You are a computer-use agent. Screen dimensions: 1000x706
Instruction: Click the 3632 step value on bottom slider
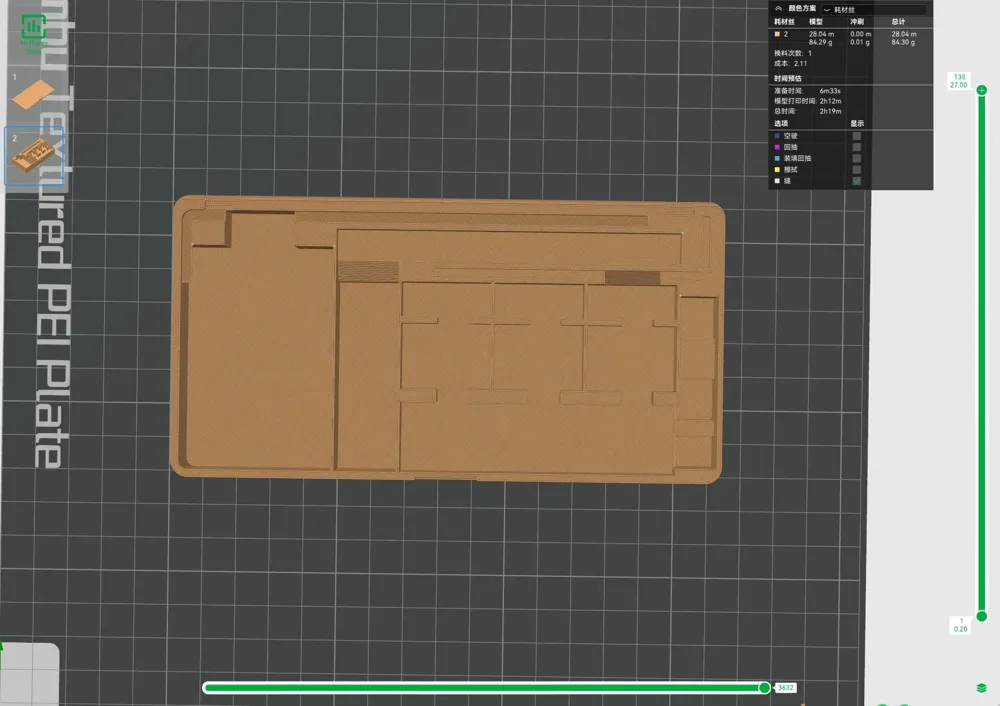click(x=784, y=688)
